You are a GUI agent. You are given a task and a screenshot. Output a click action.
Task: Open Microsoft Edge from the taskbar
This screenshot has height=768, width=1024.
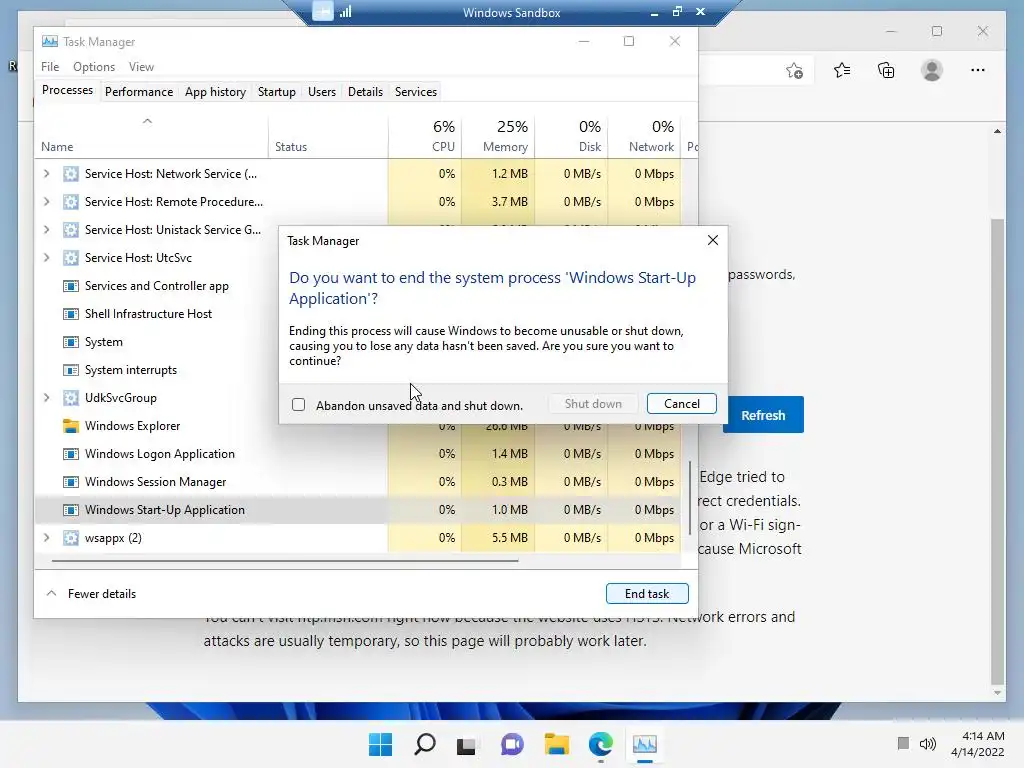[x=600, y=744]
